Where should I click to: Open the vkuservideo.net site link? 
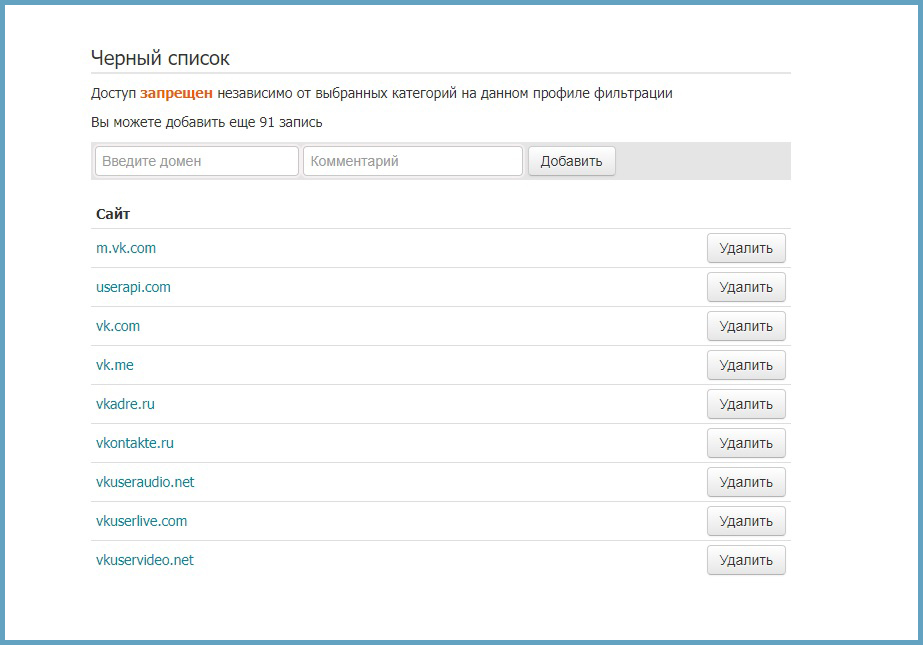pyautogui.click(x=145, y=560)
